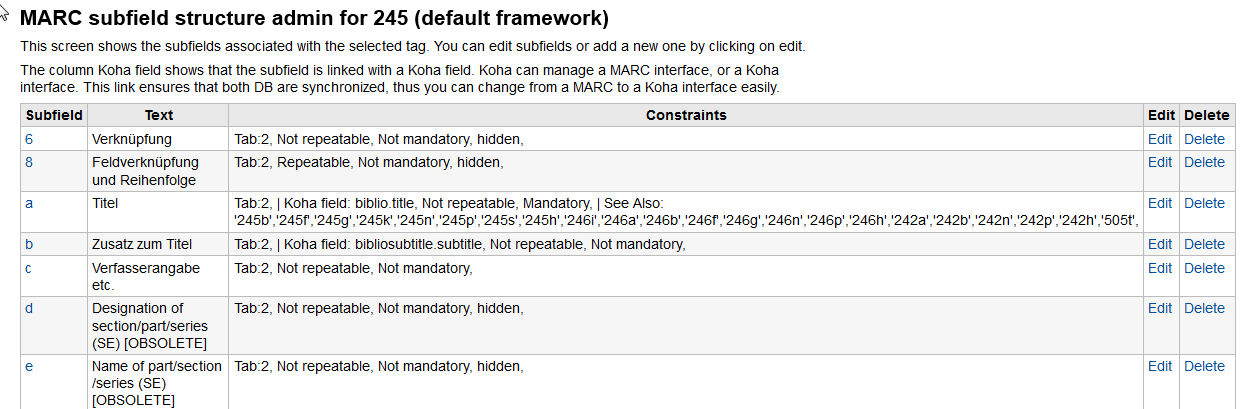This screenshot has height=409, width=1248.
Task: Open subfield 6 link
Action: 29,139
